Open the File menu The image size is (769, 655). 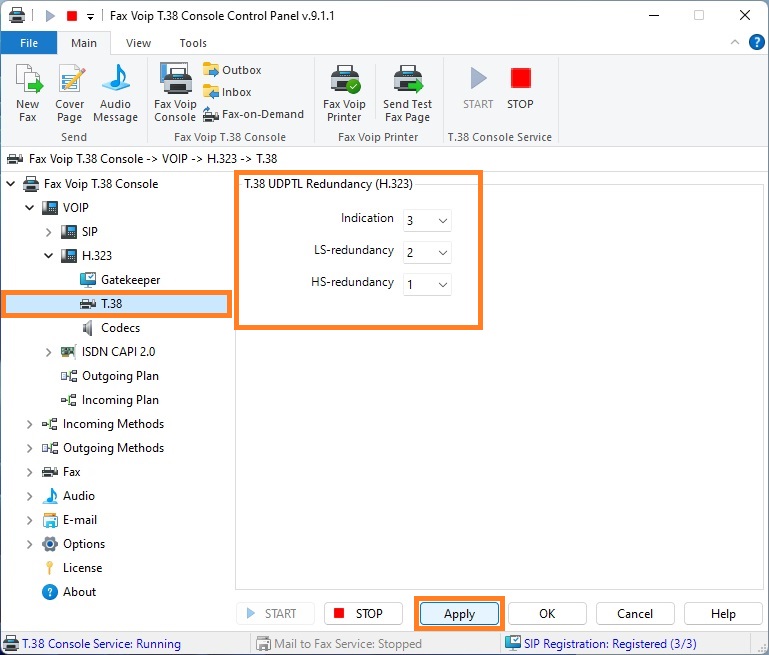point(29,43)
